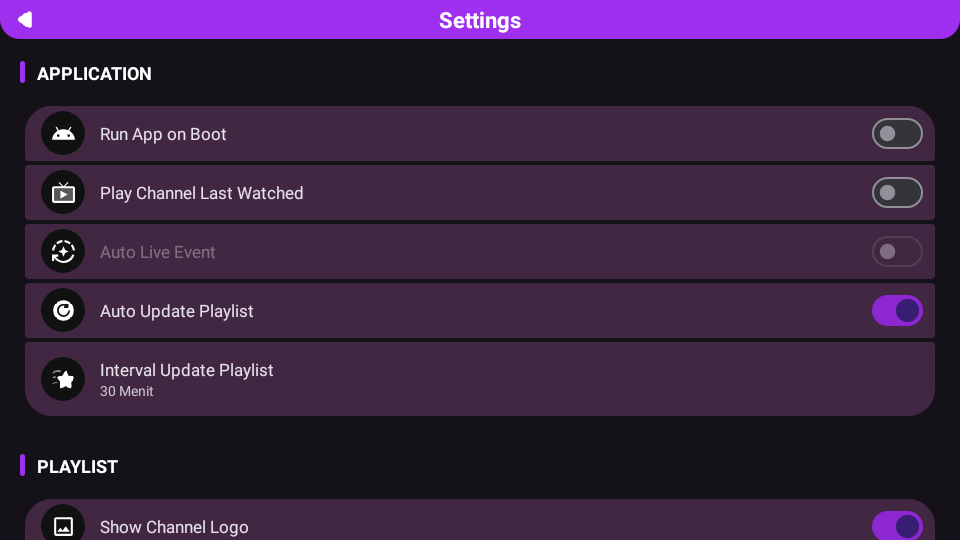Open the Interval Update Playlist setting

click(480, 379)
